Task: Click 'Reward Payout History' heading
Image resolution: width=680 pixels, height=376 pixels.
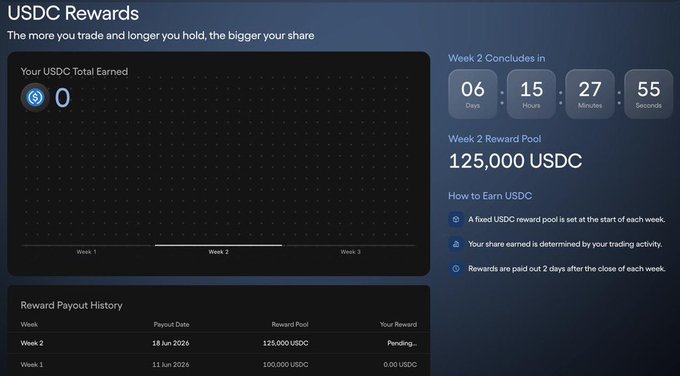Action: coord(72,305)
